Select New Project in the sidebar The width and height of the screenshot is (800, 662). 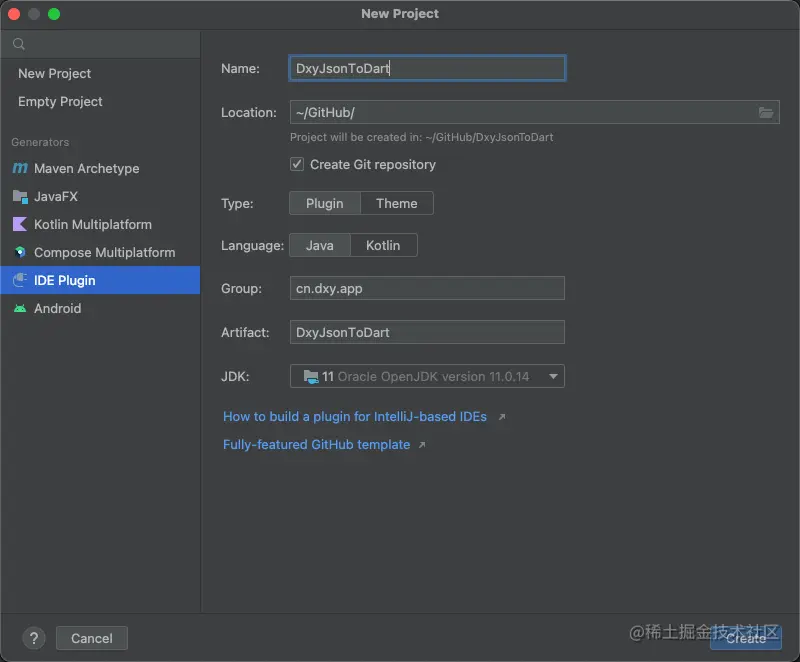coord(54,73)
